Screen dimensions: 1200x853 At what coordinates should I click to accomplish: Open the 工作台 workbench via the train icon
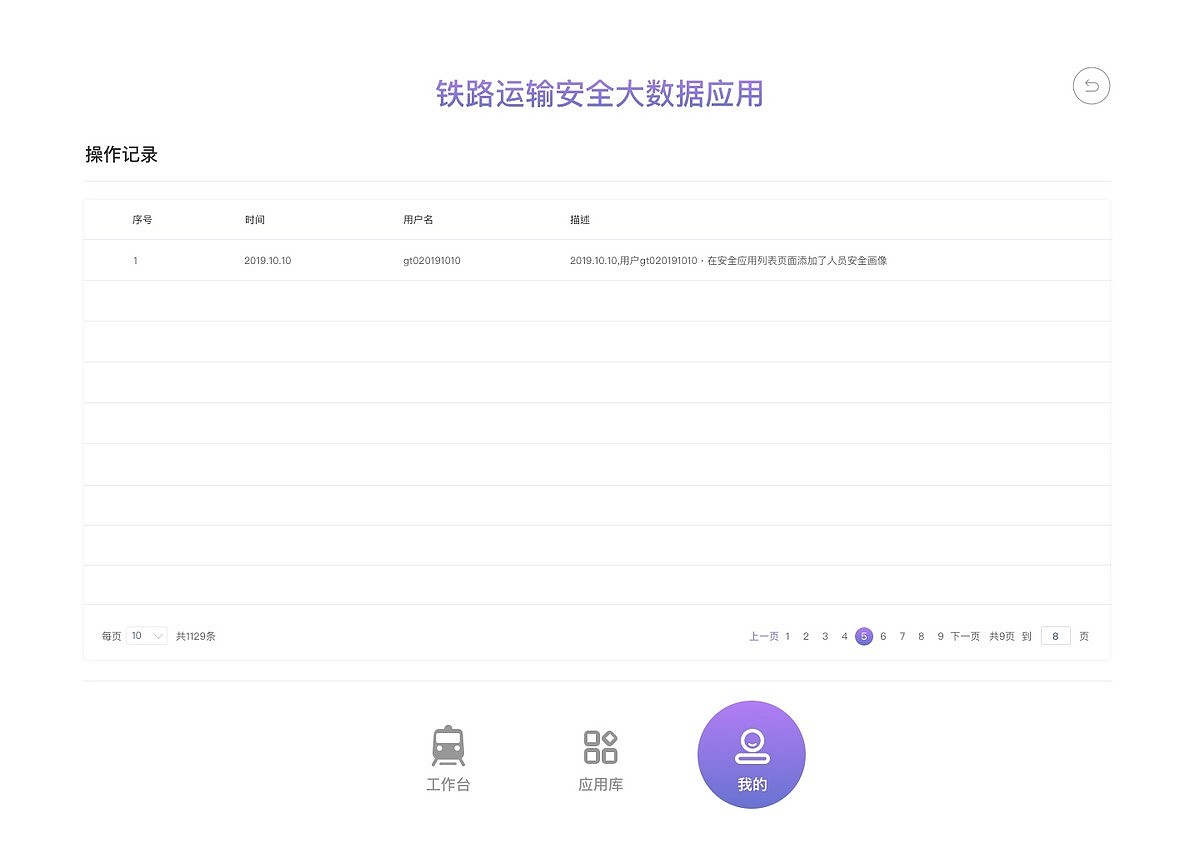[449, 744]
